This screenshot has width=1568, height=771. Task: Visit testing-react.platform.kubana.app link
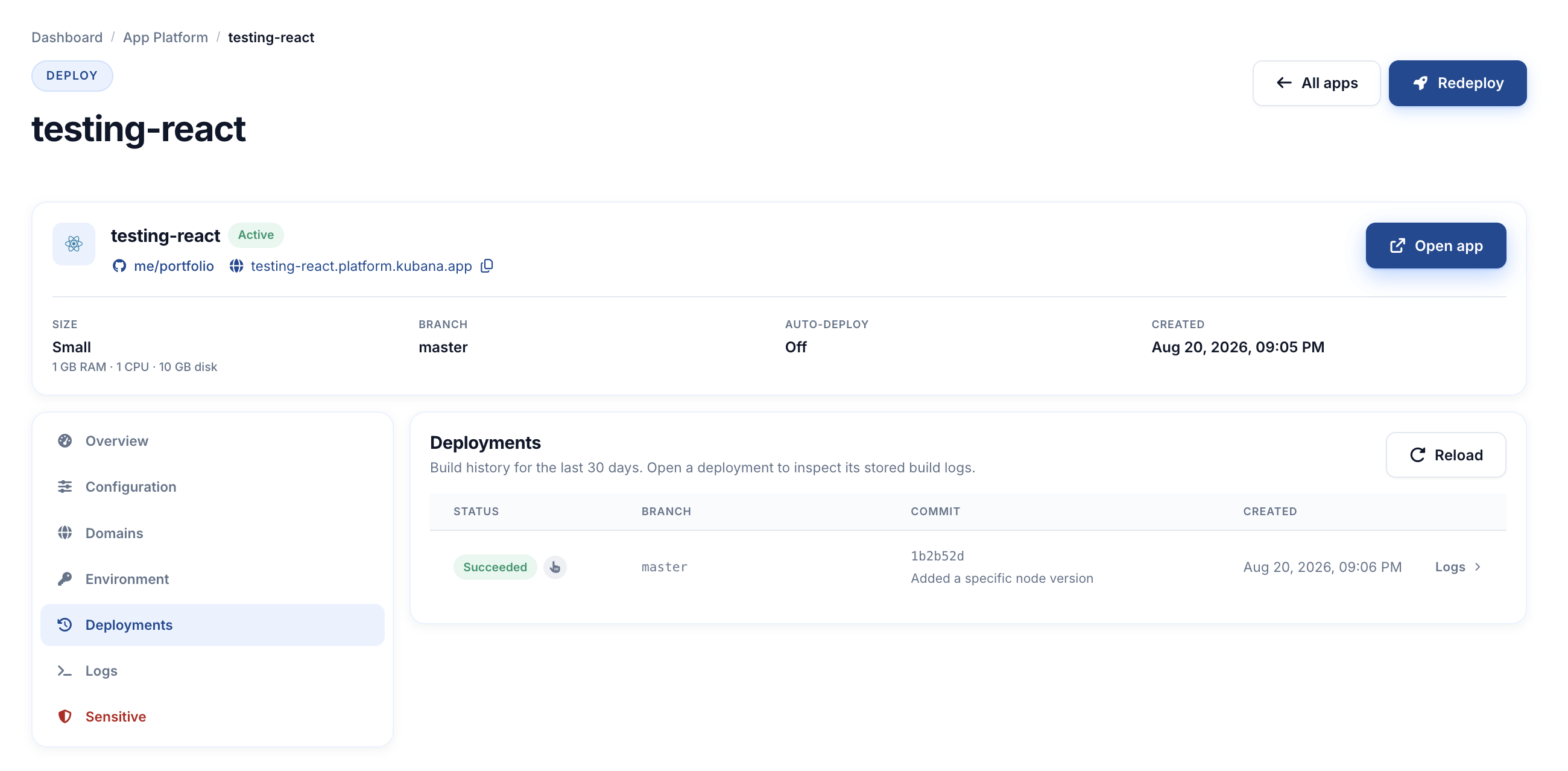361,266
